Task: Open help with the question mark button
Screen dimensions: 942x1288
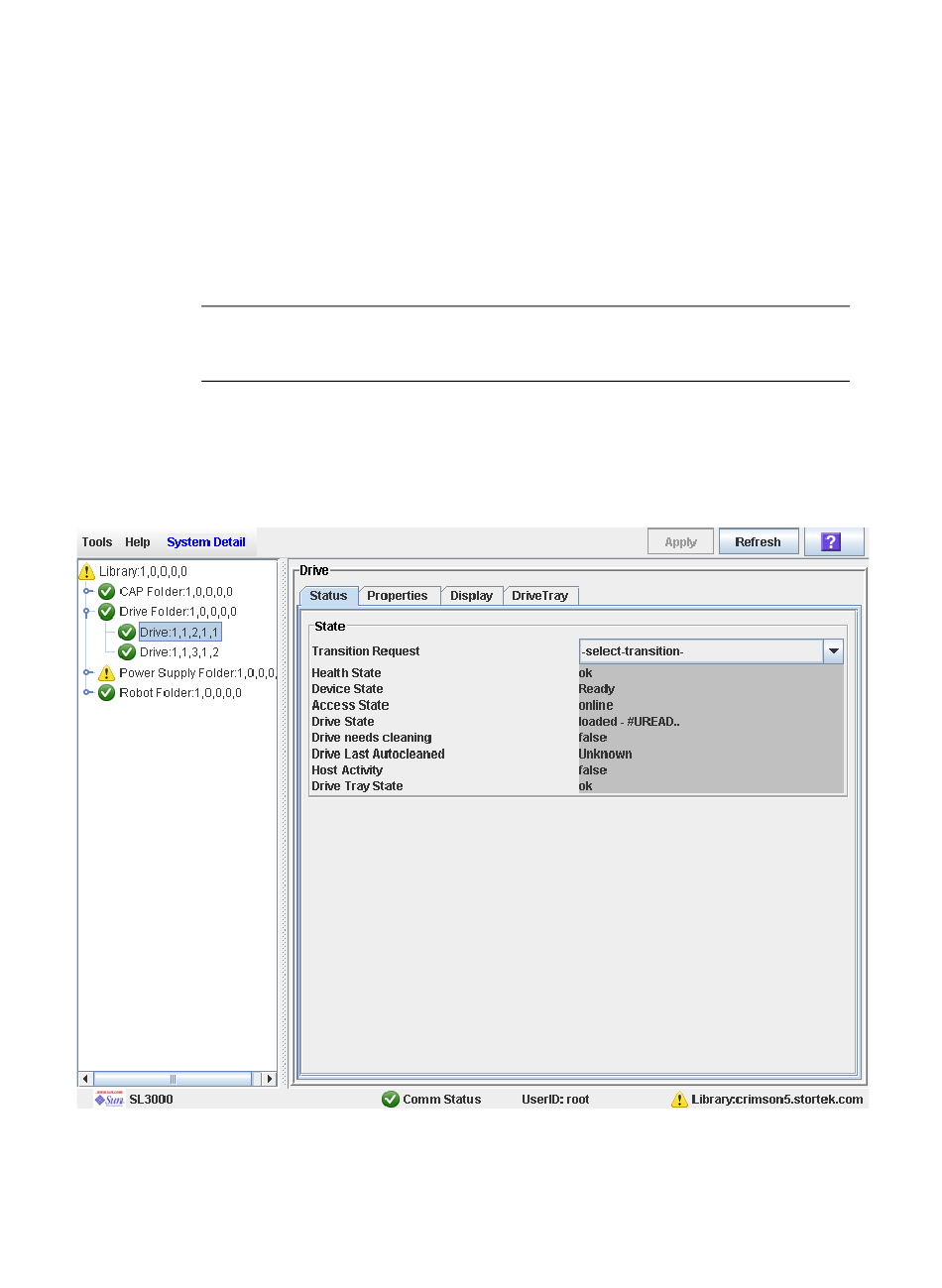Action: (x=834, y=542)
